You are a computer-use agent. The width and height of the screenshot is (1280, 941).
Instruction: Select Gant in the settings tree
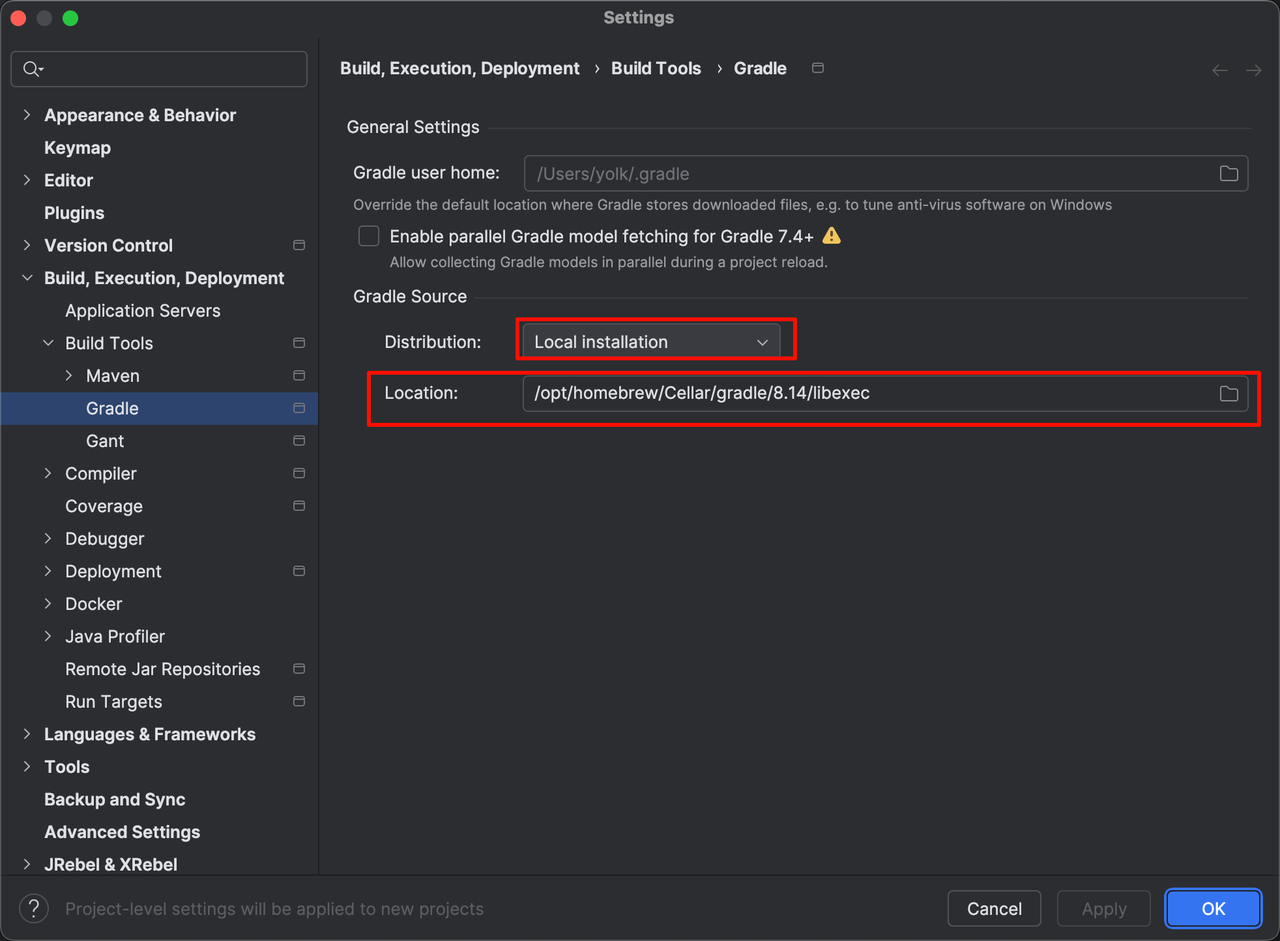[x=105, y=441]
